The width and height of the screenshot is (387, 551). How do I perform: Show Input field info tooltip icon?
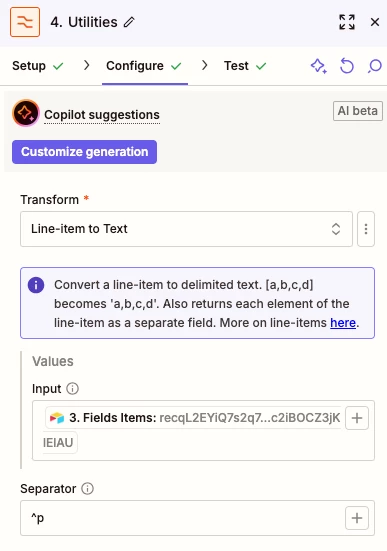click(x=73, y=389)
